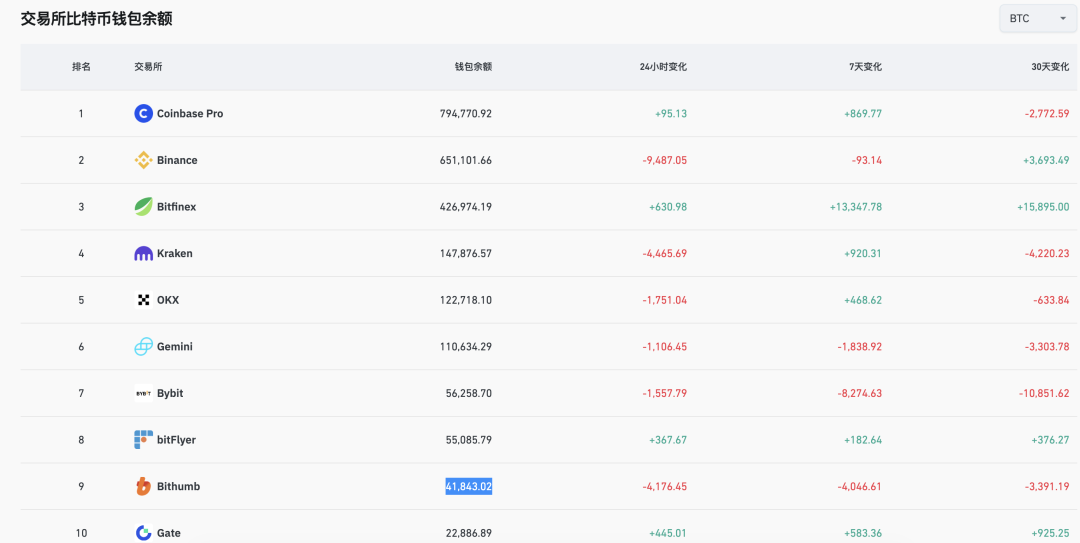Open the BTC currency dropdown
The height and width of the screenshot is (543, 1080).
click(x=1037, y=19)
